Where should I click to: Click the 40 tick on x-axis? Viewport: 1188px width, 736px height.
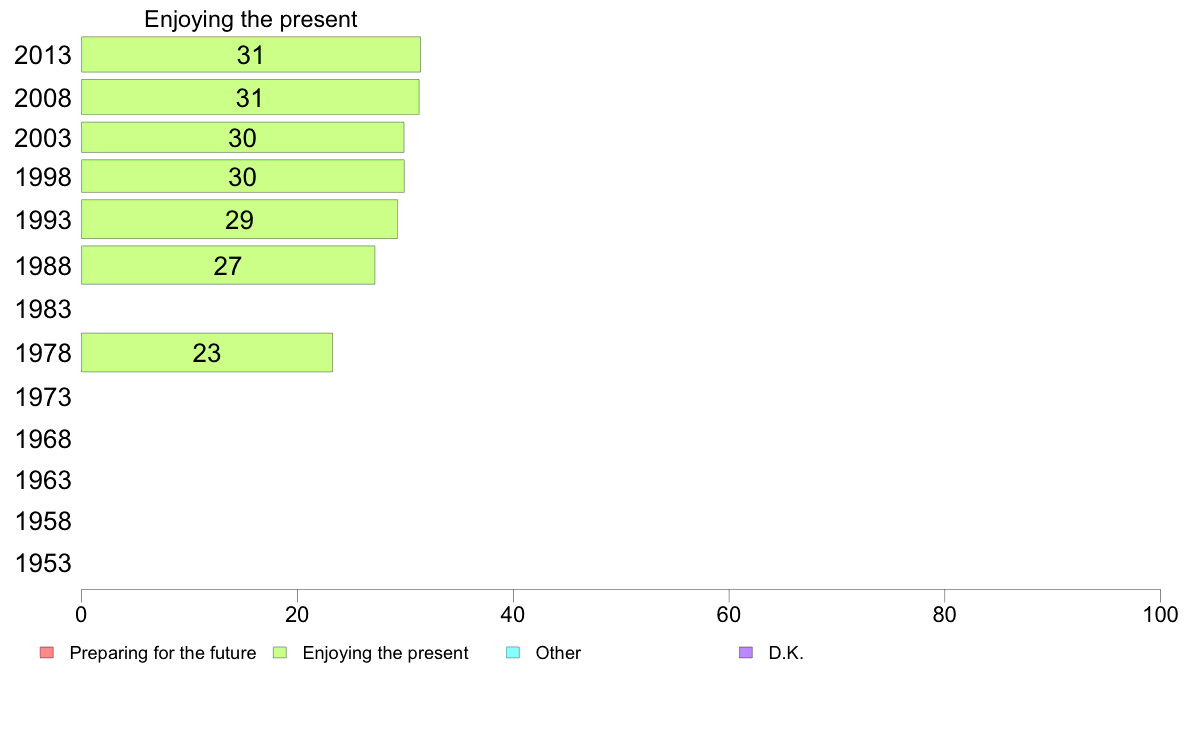click(513, 614)
